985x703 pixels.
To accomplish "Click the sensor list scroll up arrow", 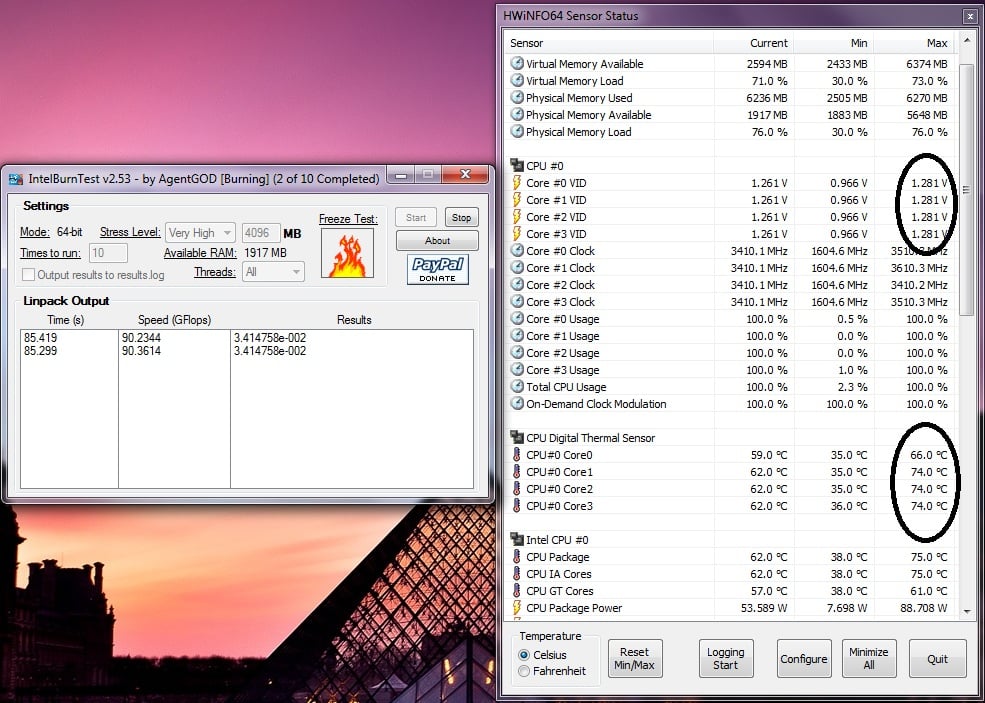I will tap(966, 41).
